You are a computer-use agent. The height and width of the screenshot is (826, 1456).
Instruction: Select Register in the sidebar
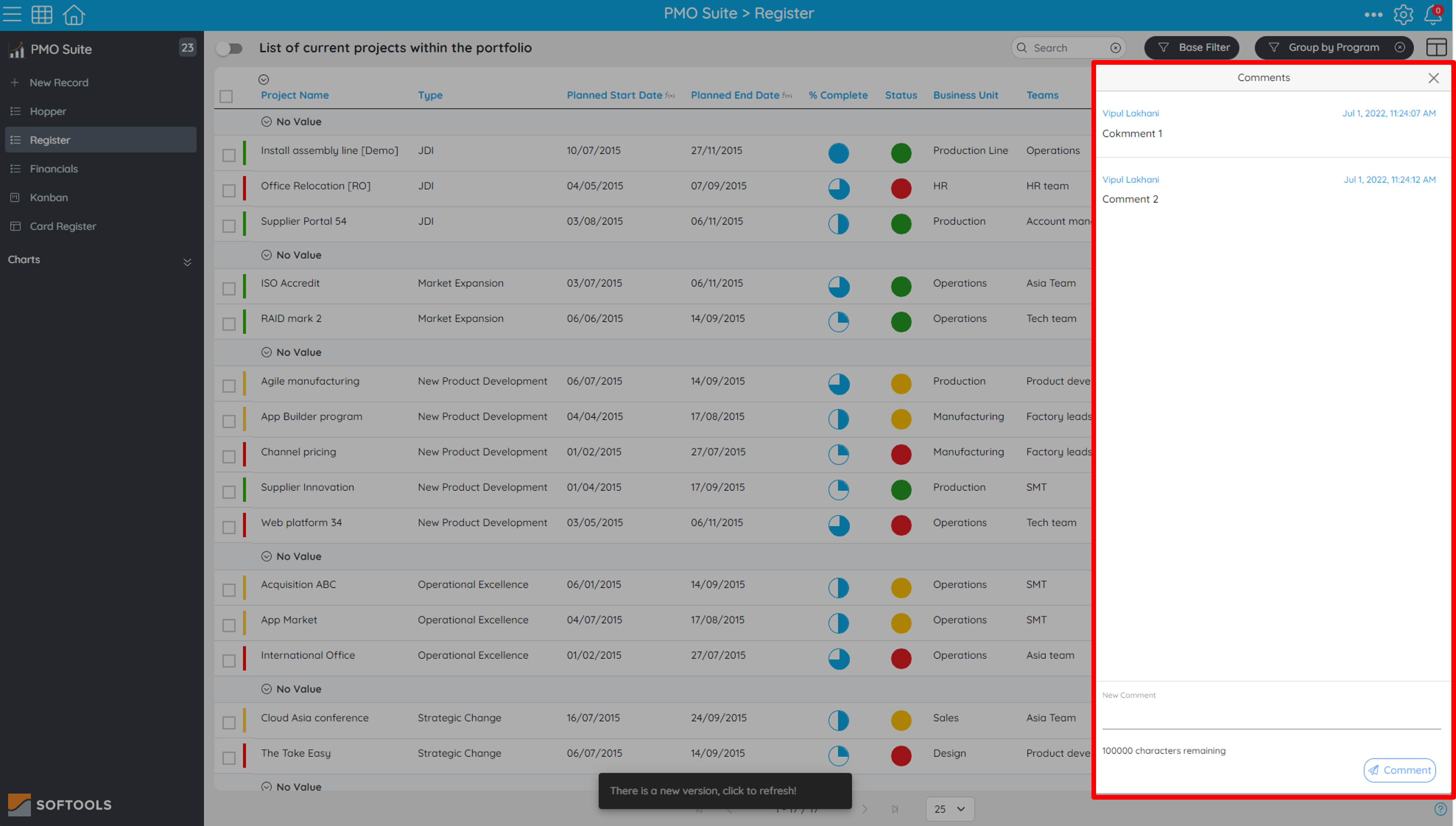101,140
